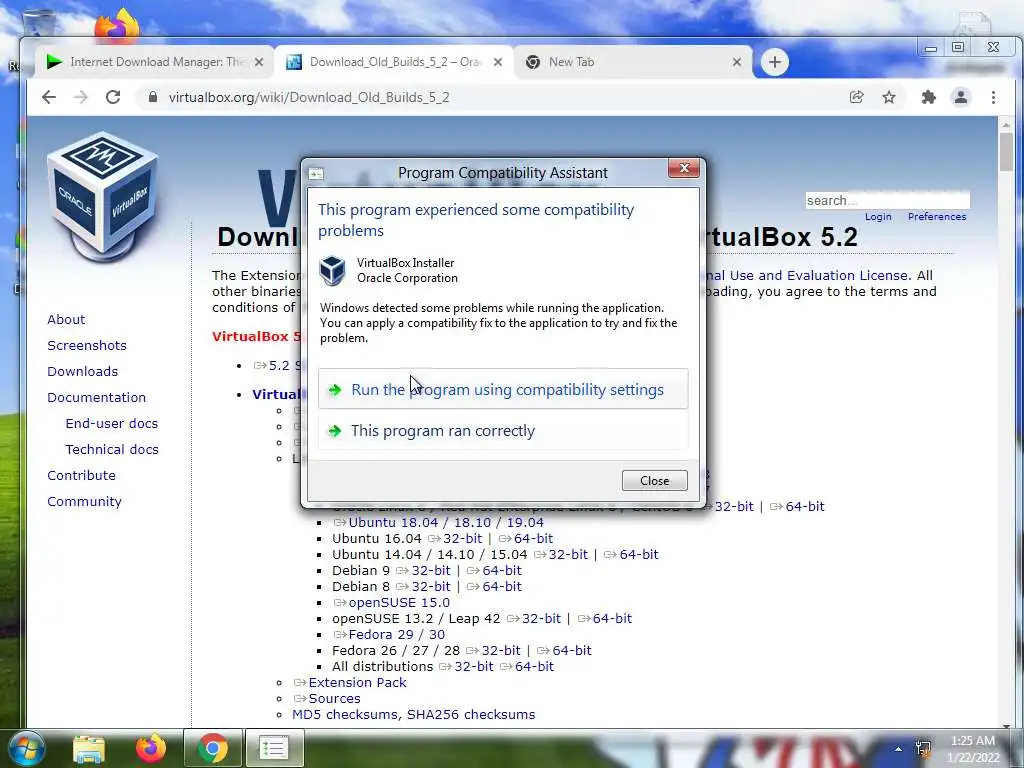Screen dimensions: 1024x768
Task: Open the SHA256 checksums link
Action: pos(471,714)
